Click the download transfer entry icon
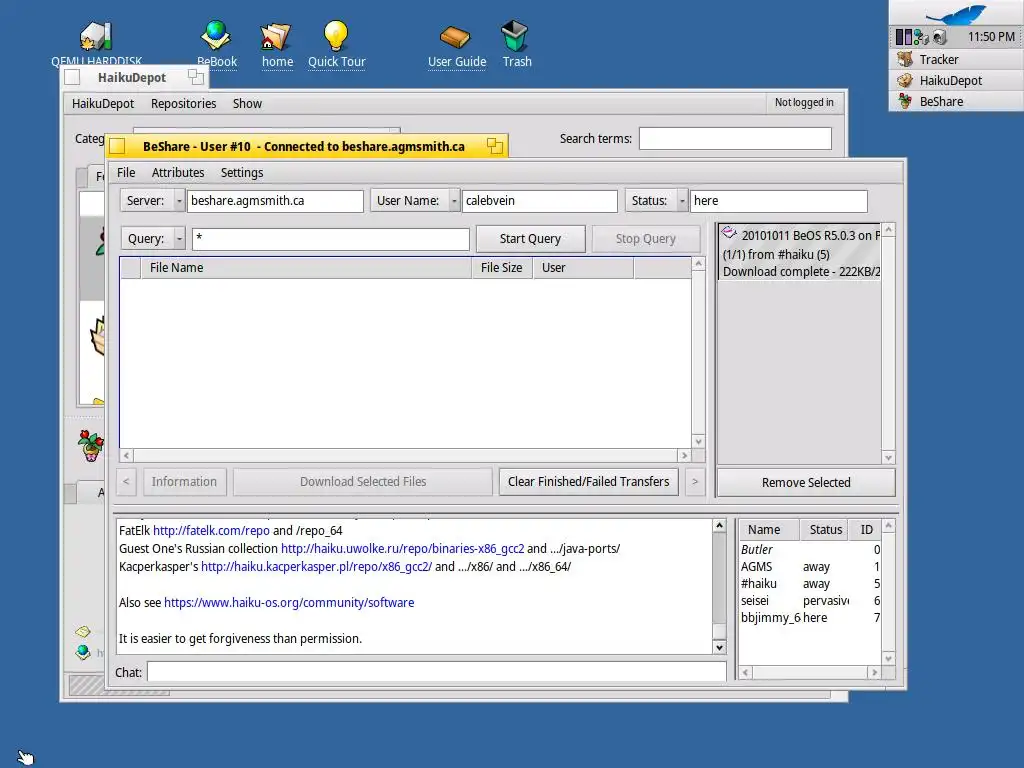The height and width of the screenshot is (768, 1024). tap(729, 234)
